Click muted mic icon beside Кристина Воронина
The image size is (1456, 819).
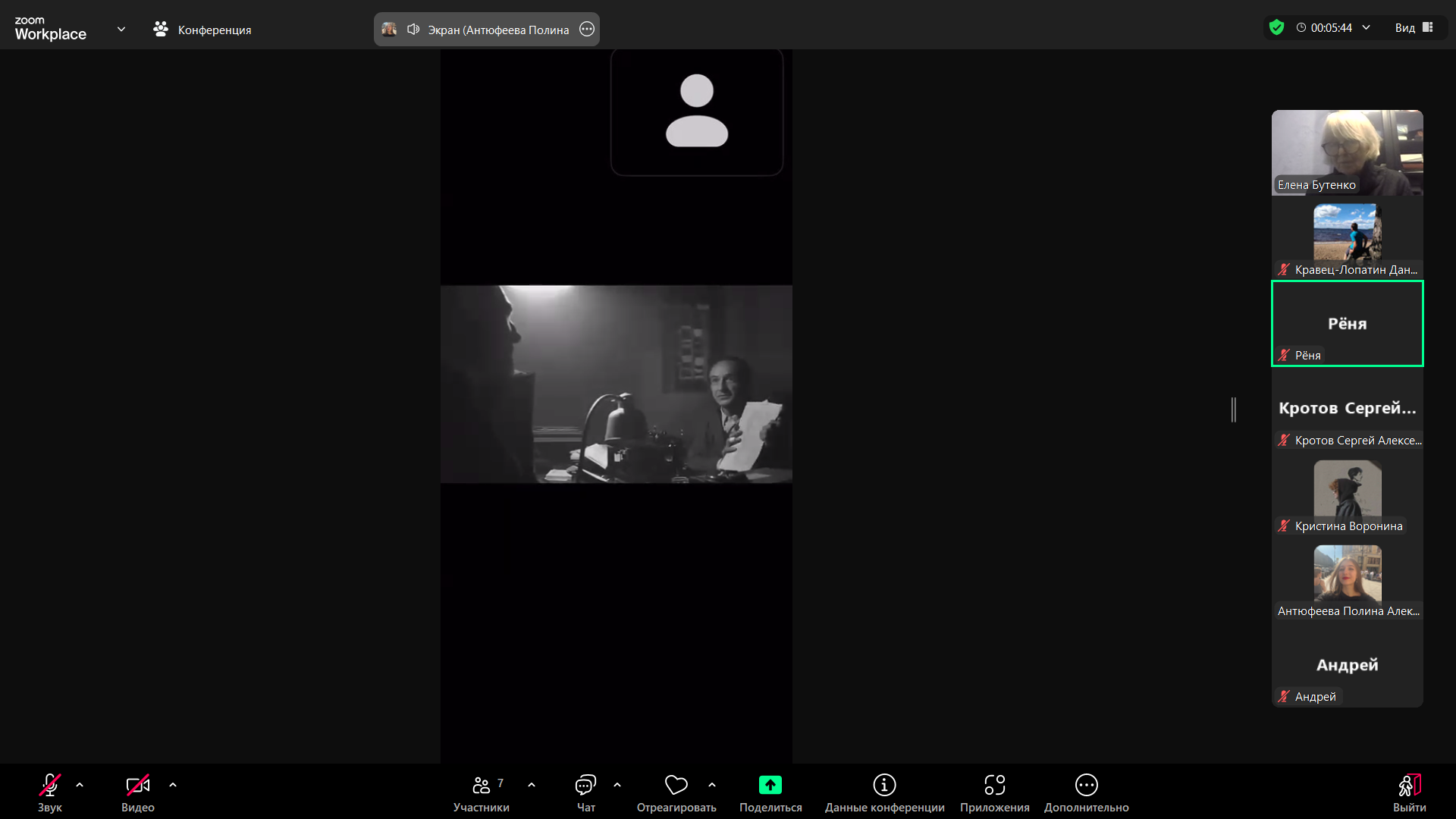pos(1284,526)
